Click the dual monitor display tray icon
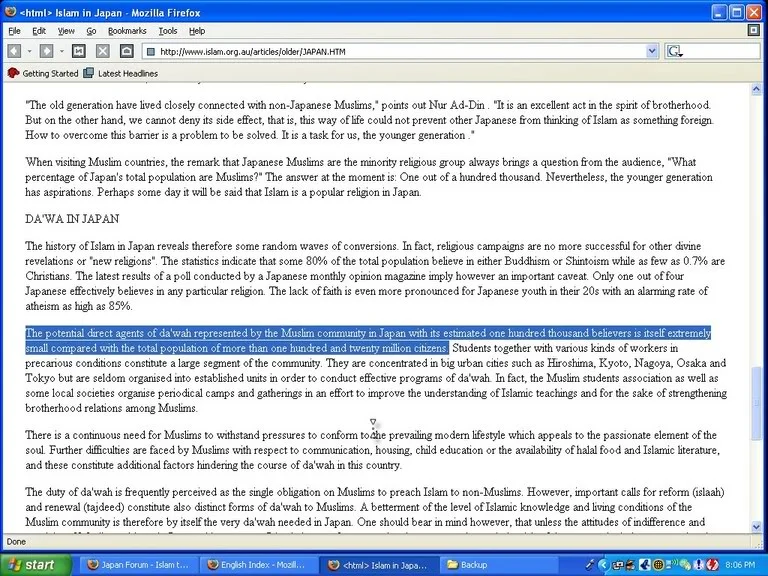 click(618, 566)
